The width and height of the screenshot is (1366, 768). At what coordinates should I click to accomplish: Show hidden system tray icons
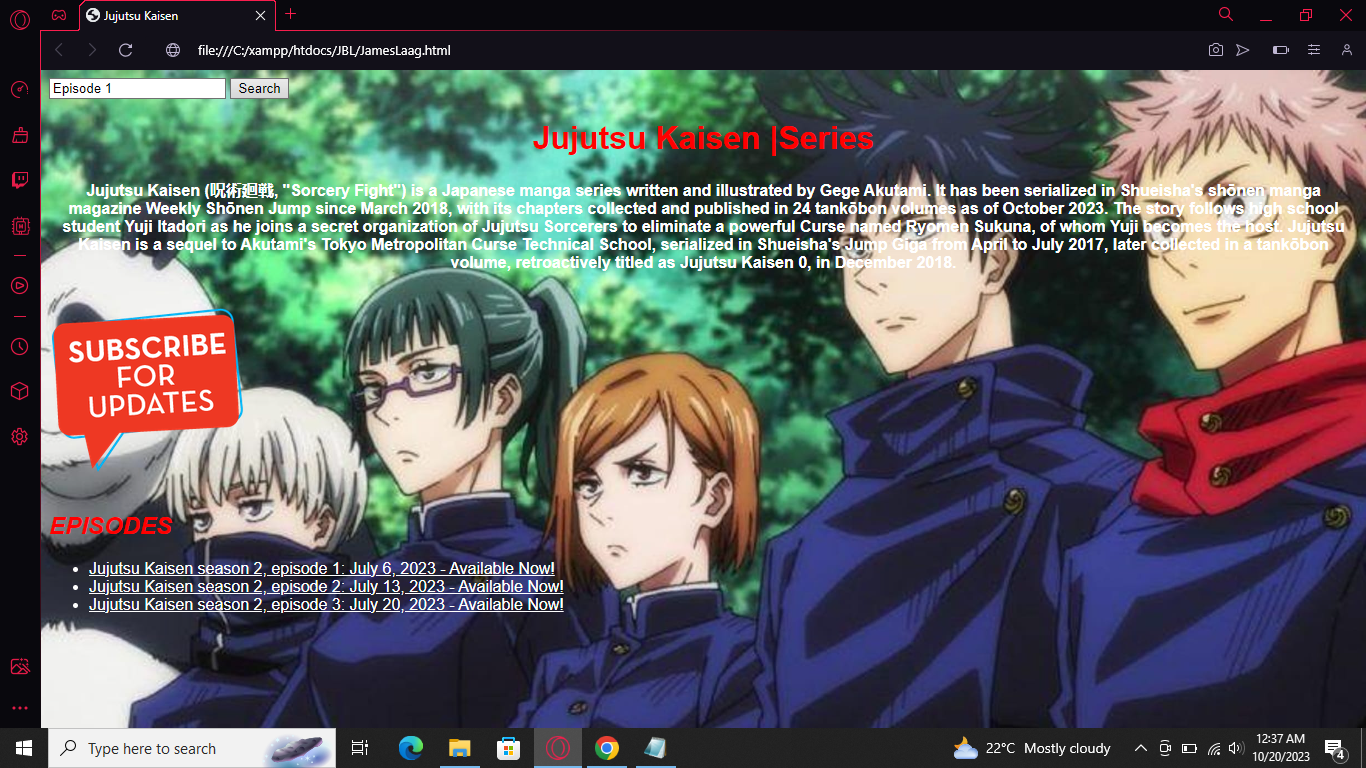tap(1140, 748)
